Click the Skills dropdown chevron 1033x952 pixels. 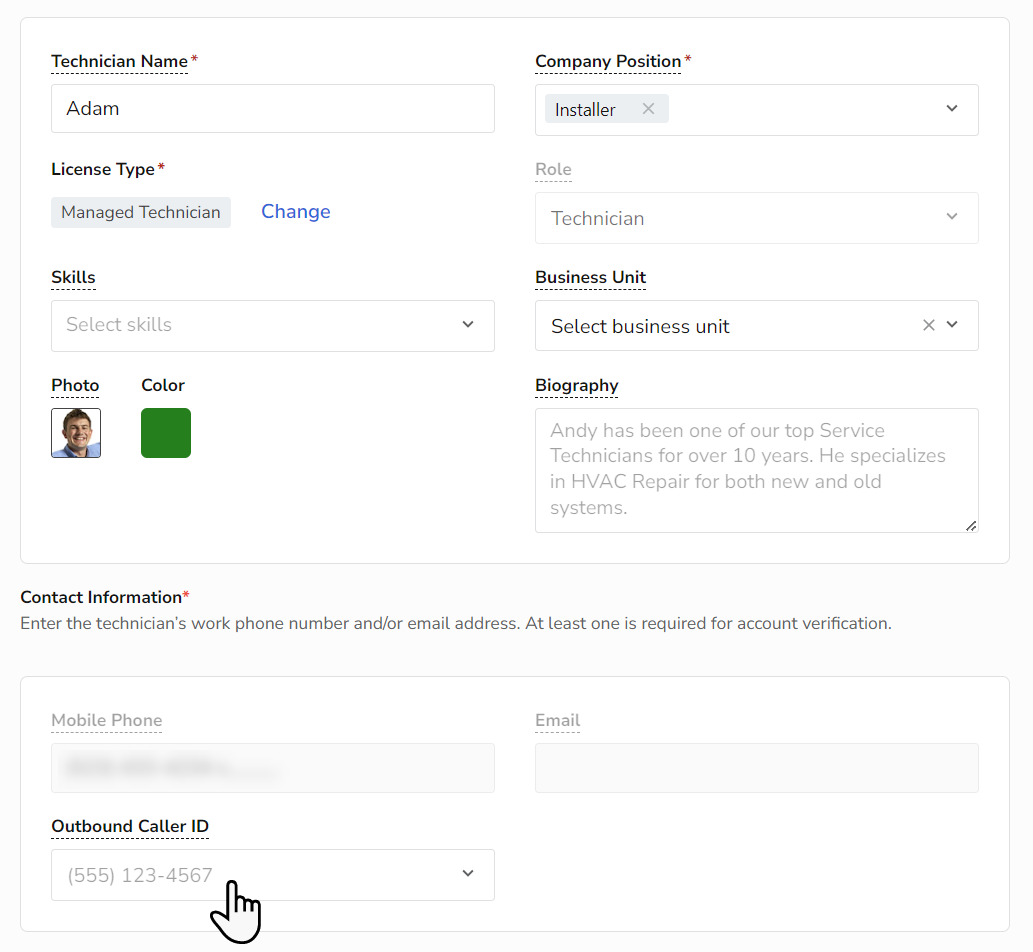(x=467, y=325)
